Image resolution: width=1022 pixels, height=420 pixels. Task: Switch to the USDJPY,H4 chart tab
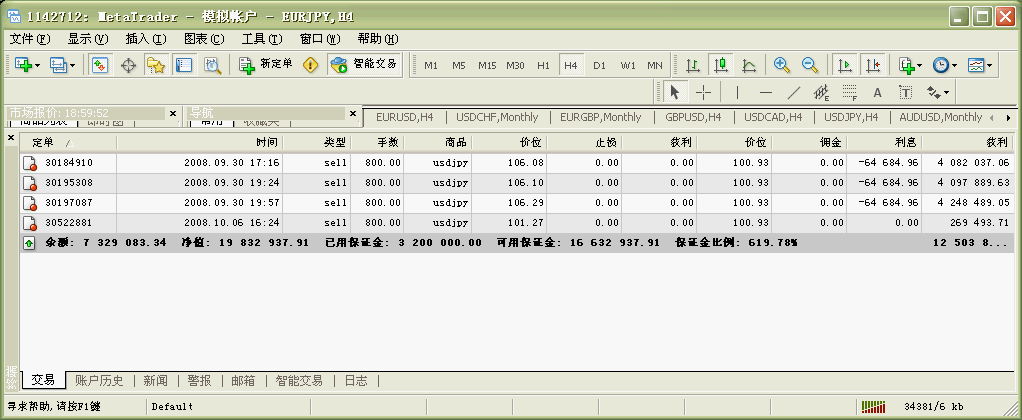tap(851, 117)
